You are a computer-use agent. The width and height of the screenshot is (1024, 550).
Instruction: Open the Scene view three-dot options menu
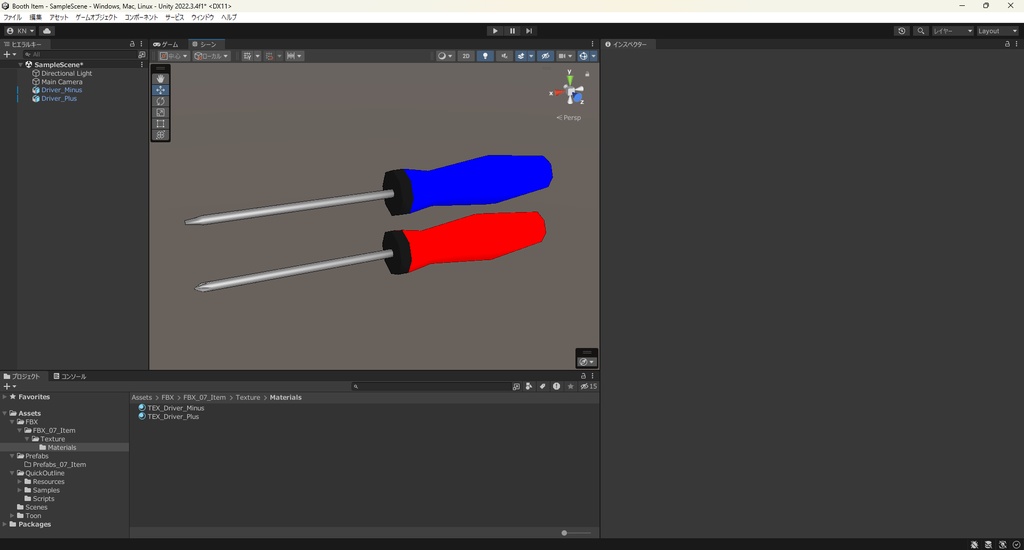592,44
